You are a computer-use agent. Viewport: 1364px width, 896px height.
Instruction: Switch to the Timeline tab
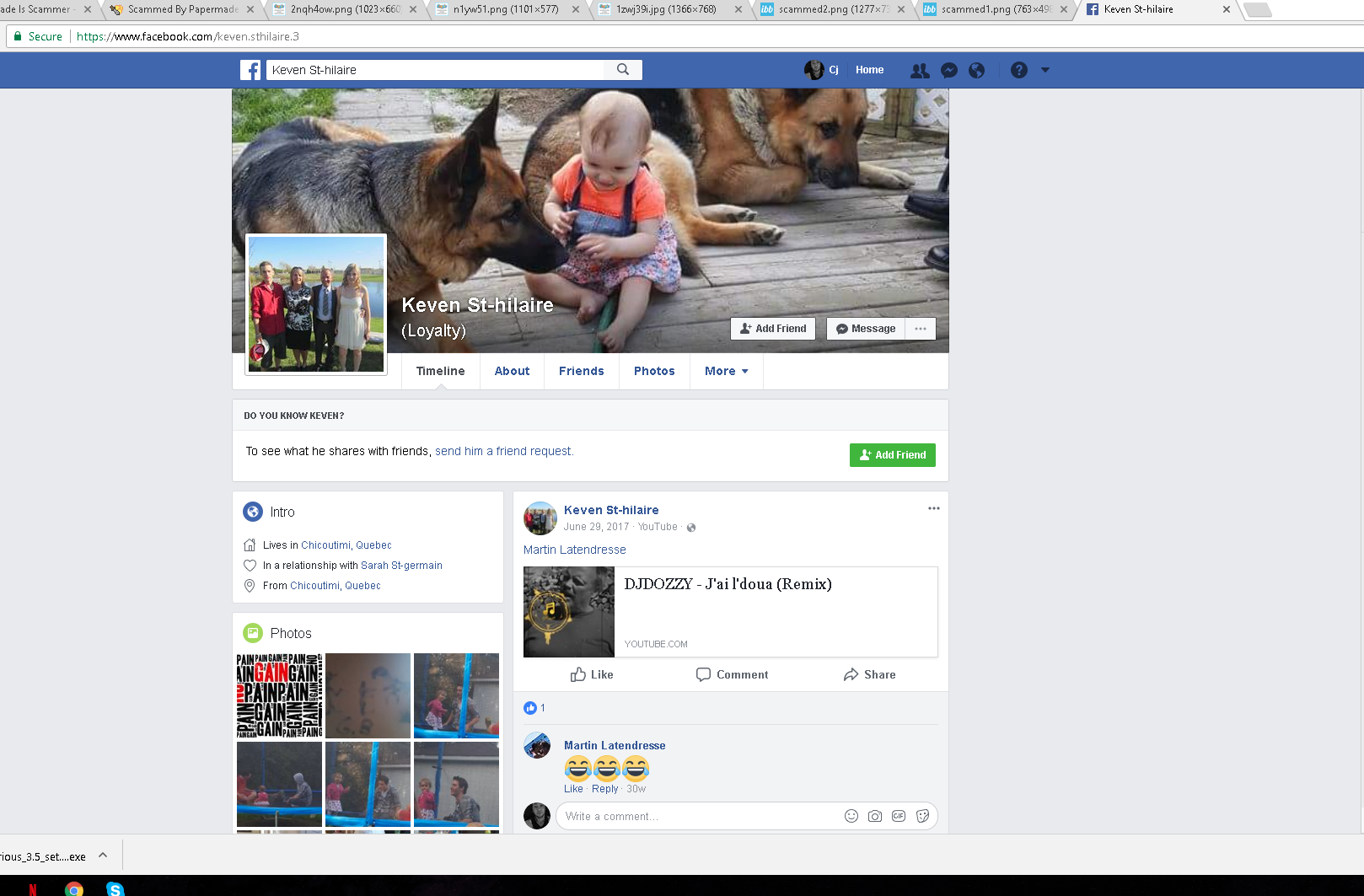[x=440, y=371]
